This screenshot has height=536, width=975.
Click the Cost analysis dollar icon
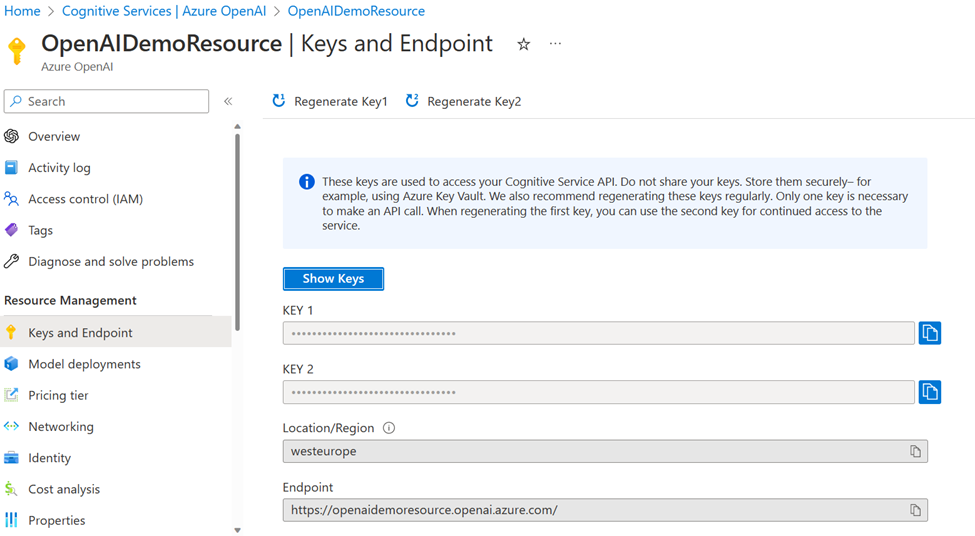[11, 489]
